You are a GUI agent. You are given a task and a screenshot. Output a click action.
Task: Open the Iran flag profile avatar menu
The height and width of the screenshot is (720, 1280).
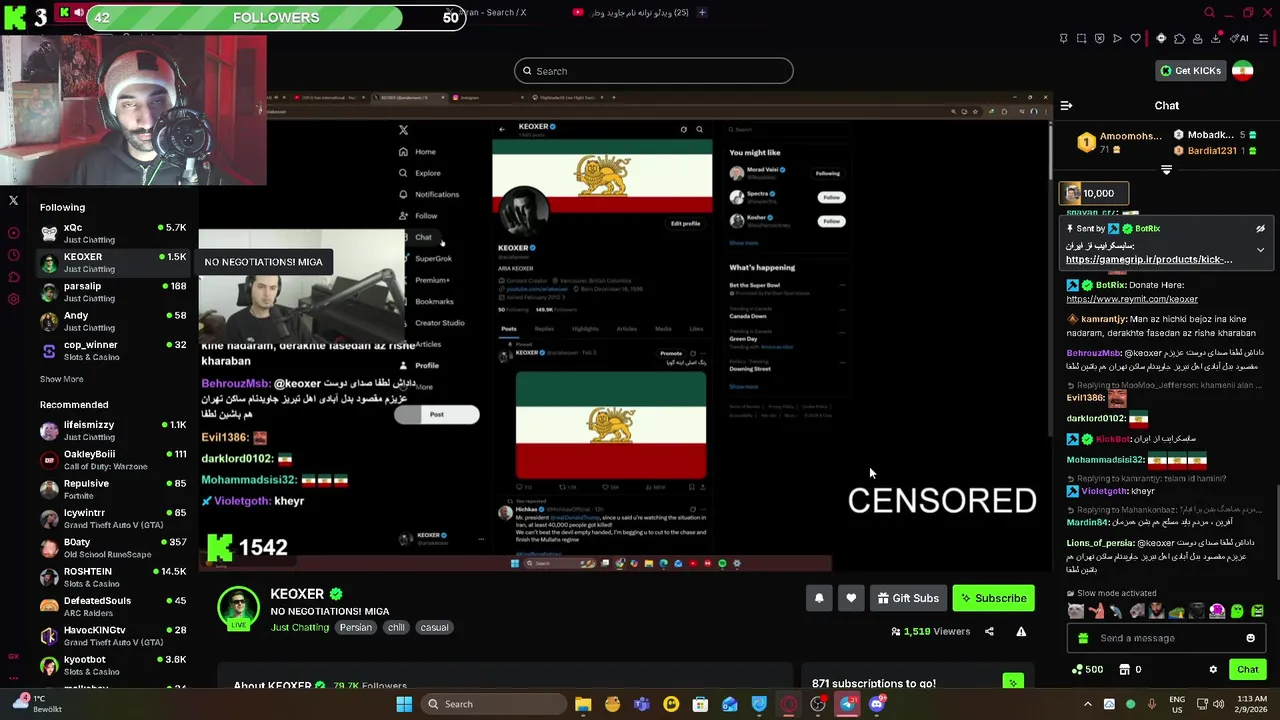[1242, 71]
